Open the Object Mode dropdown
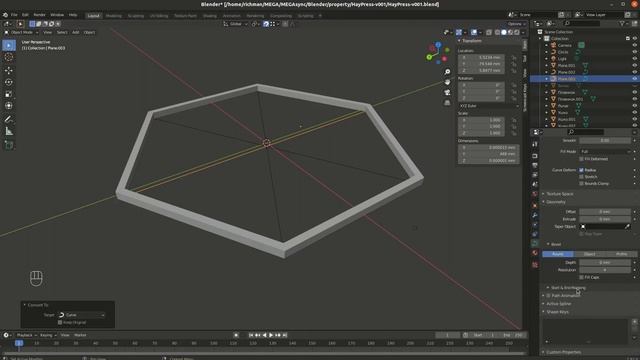This screenshot has width=640, height=360. 21,32
